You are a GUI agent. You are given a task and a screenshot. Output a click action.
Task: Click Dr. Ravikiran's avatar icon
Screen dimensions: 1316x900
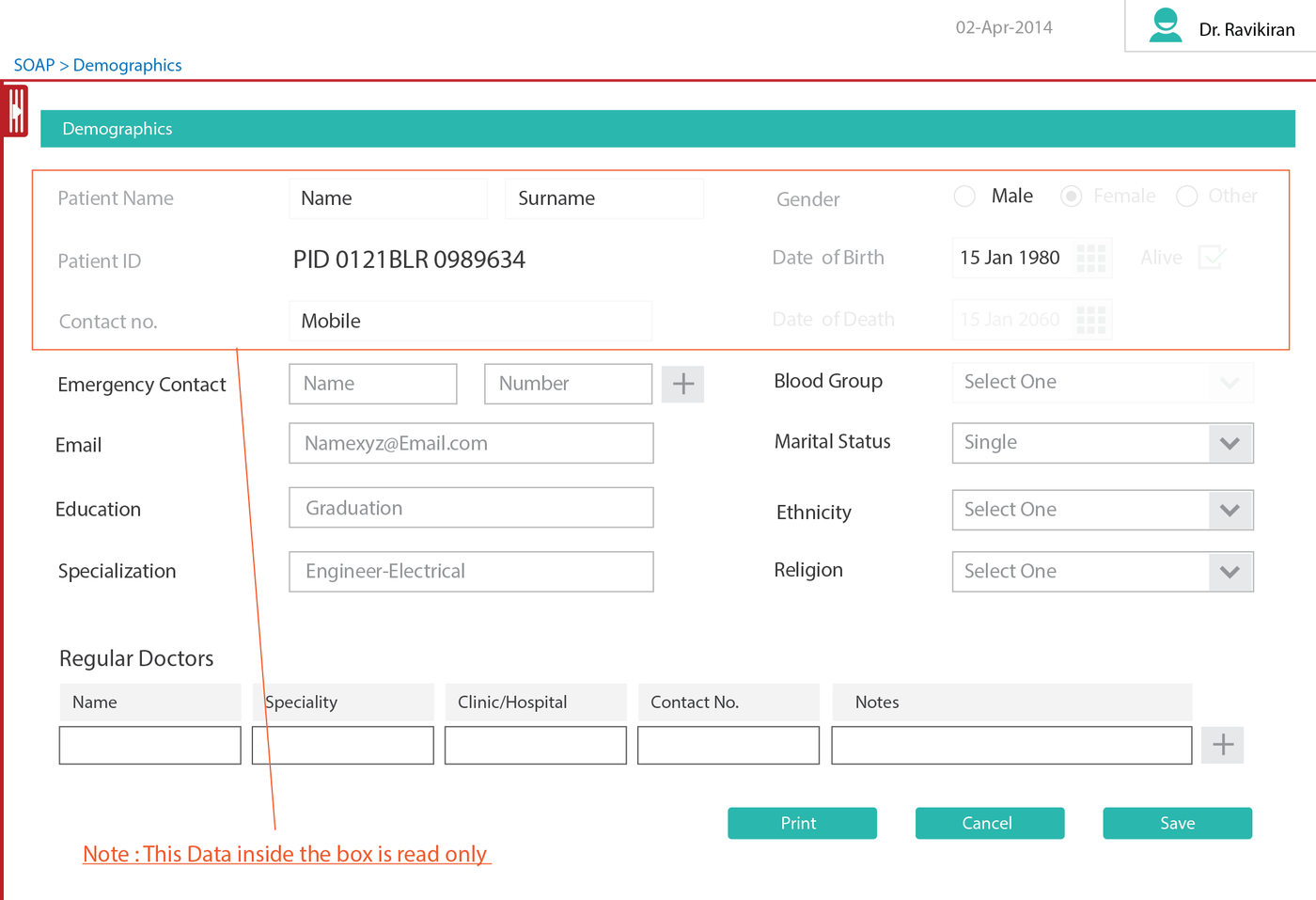[x=1166, y=25]
